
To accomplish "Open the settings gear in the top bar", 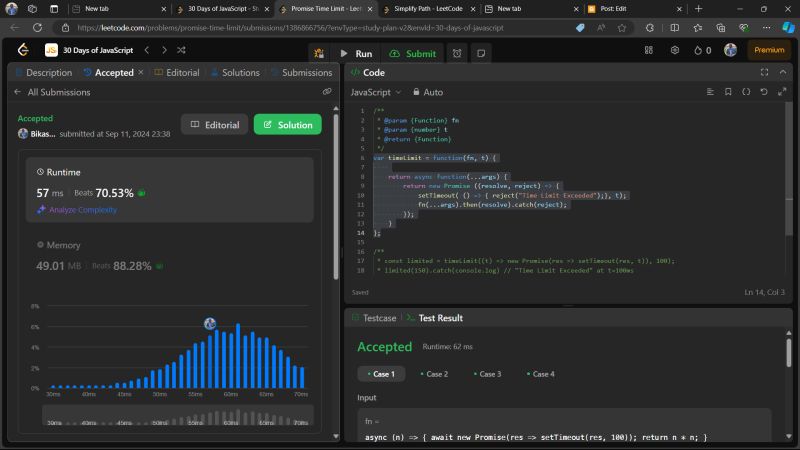I will coord(675,49).
